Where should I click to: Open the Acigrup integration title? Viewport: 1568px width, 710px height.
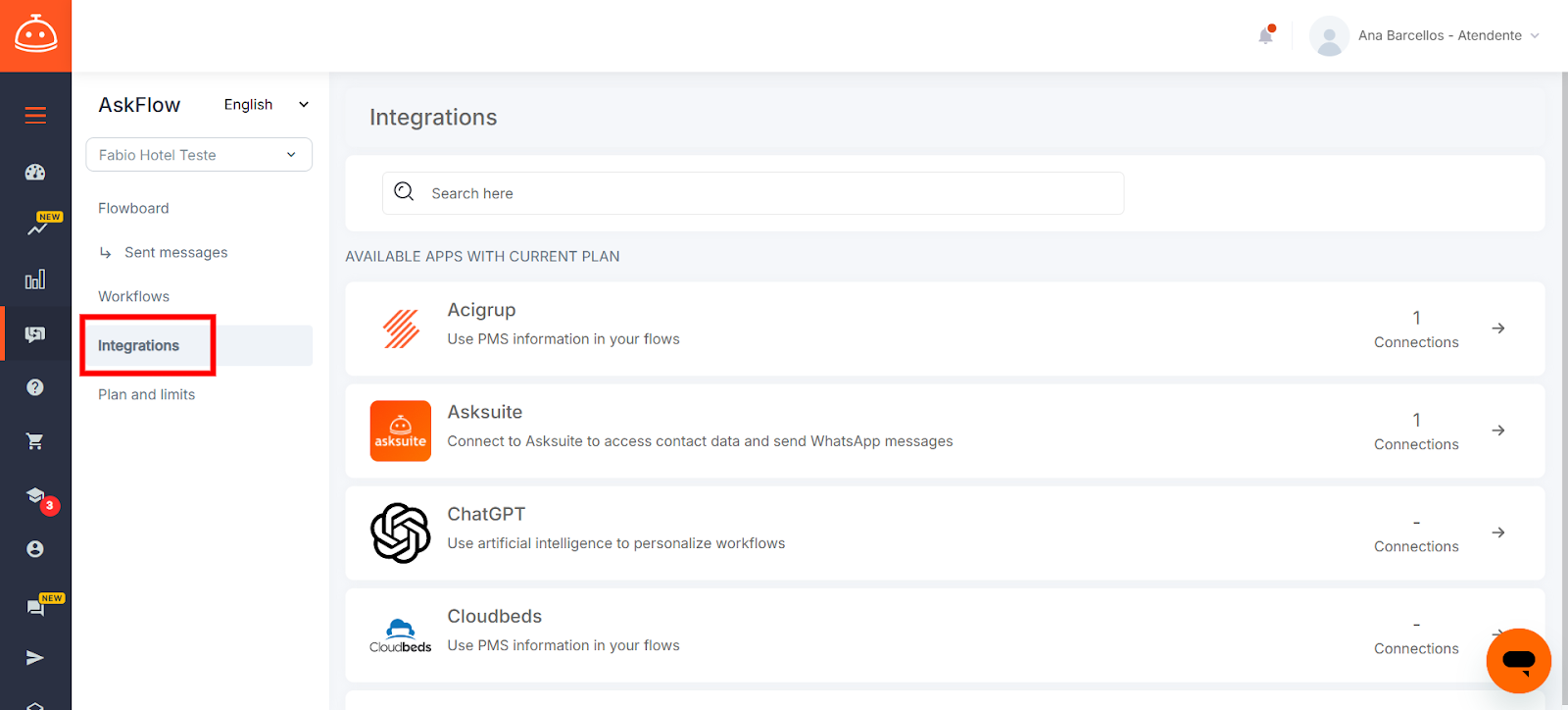(481, 310)
